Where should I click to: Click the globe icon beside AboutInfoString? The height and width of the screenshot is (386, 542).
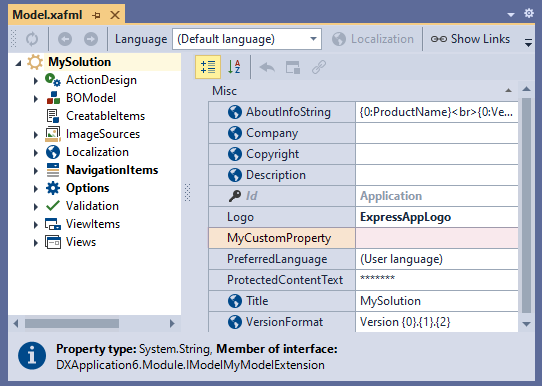pos(235,112)
